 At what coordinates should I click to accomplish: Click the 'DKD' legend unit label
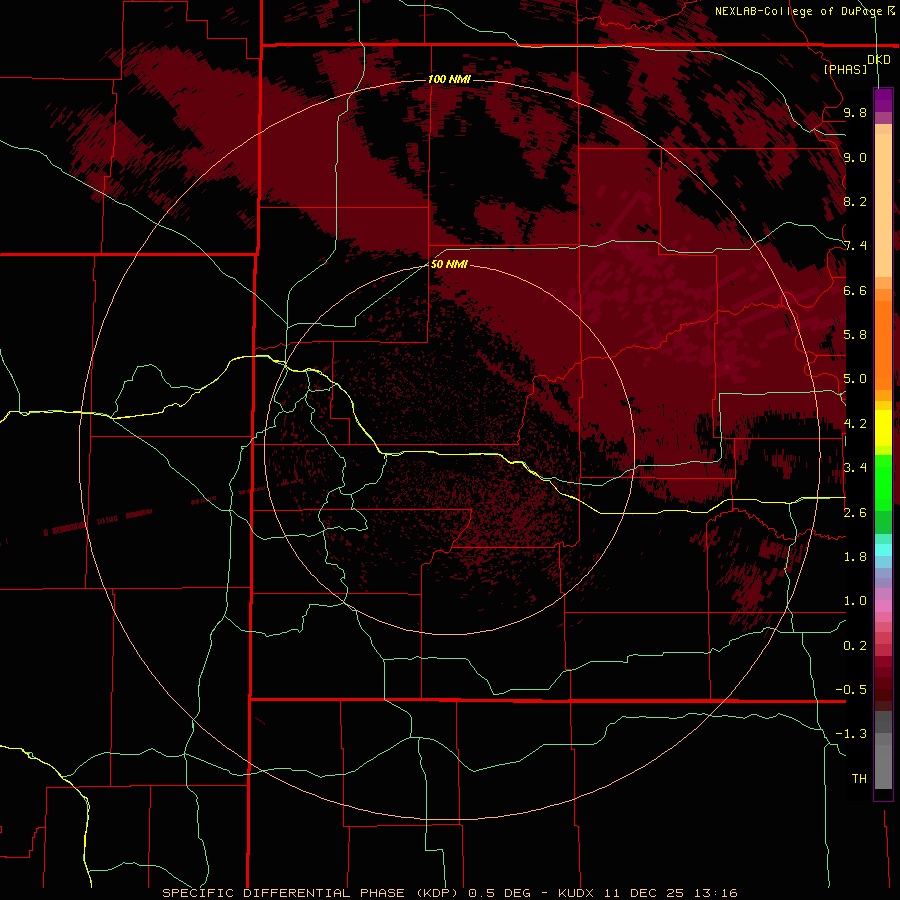pyautogui.click(x=879, y=60)
